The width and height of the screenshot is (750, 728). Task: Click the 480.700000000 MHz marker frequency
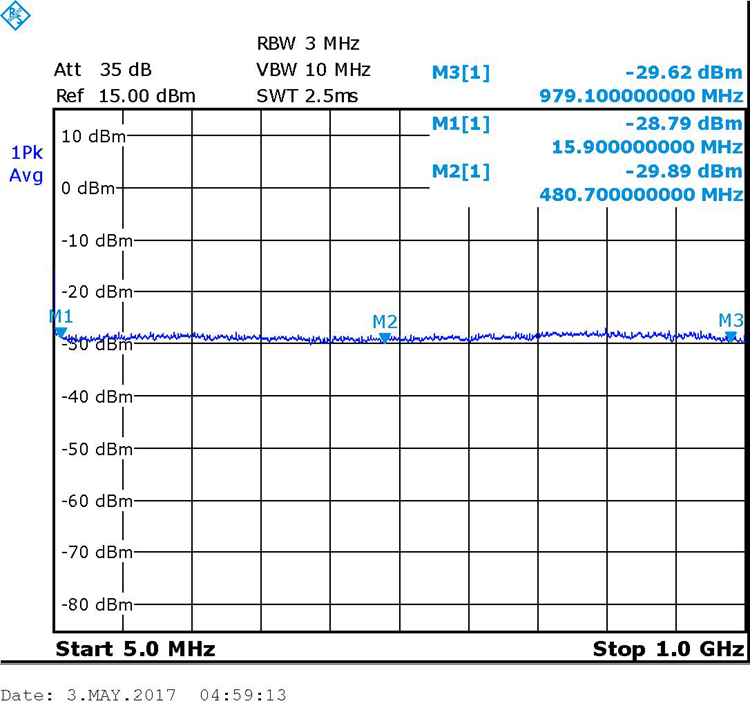tap(641, 194)
